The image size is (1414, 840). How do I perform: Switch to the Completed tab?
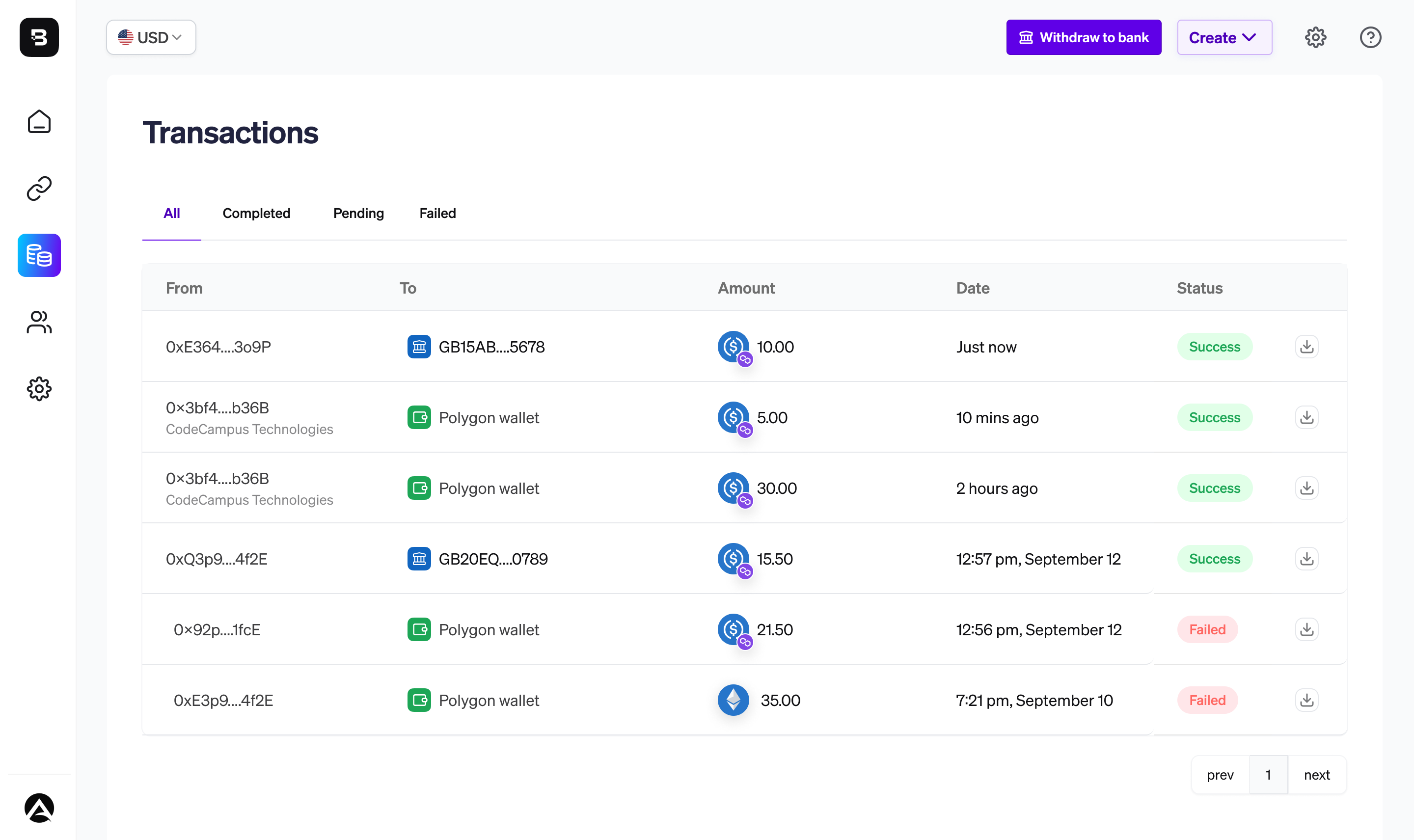point(256,214)
